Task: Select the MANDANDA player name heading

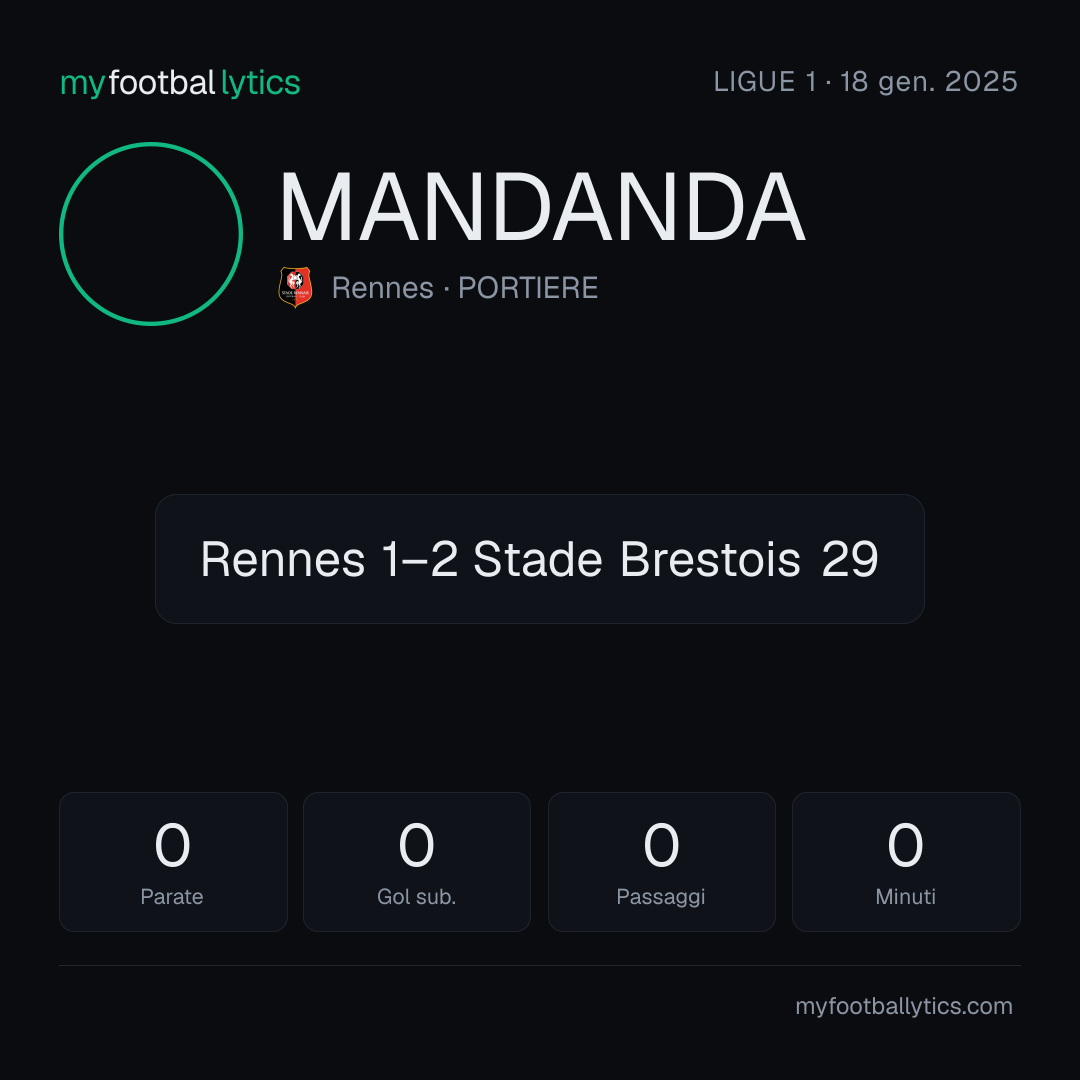Action: coord(542,207)
